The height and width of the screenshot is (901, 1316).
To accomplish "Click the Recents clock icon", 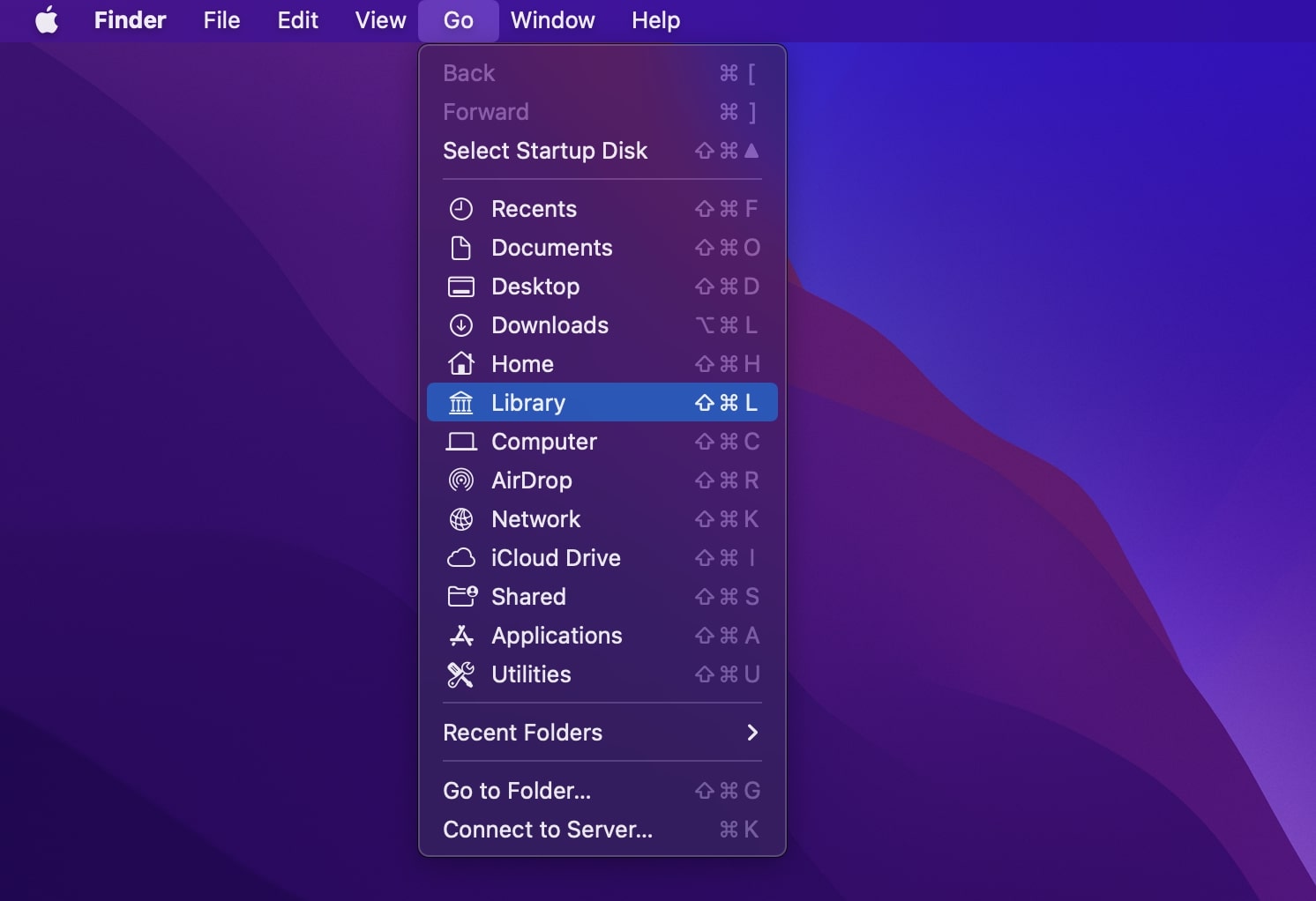I will pyautogui.click(x=461, y=209).
